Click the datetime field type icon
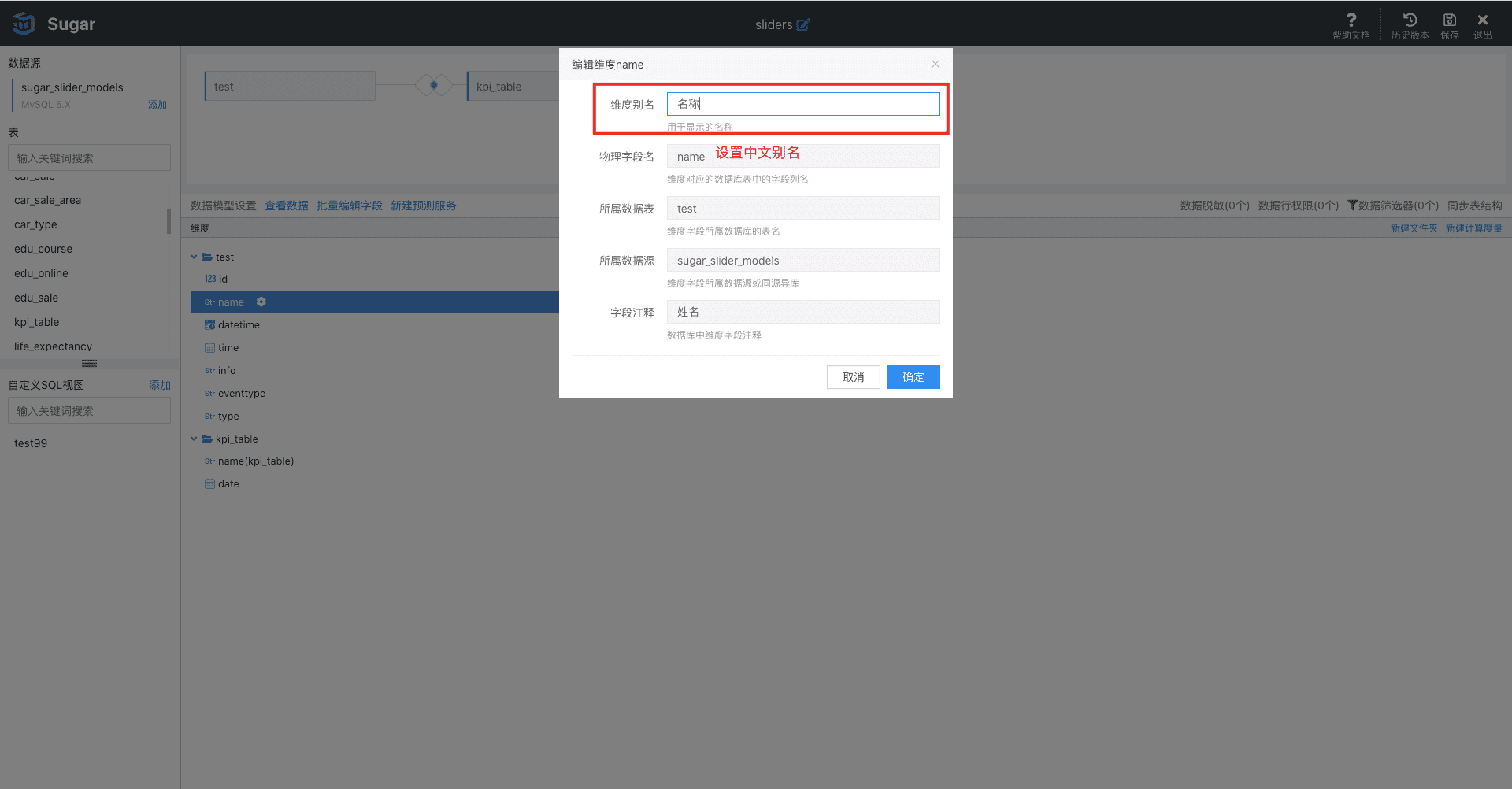Viewport: 1512px width, 789px height. tap(209, 324)
